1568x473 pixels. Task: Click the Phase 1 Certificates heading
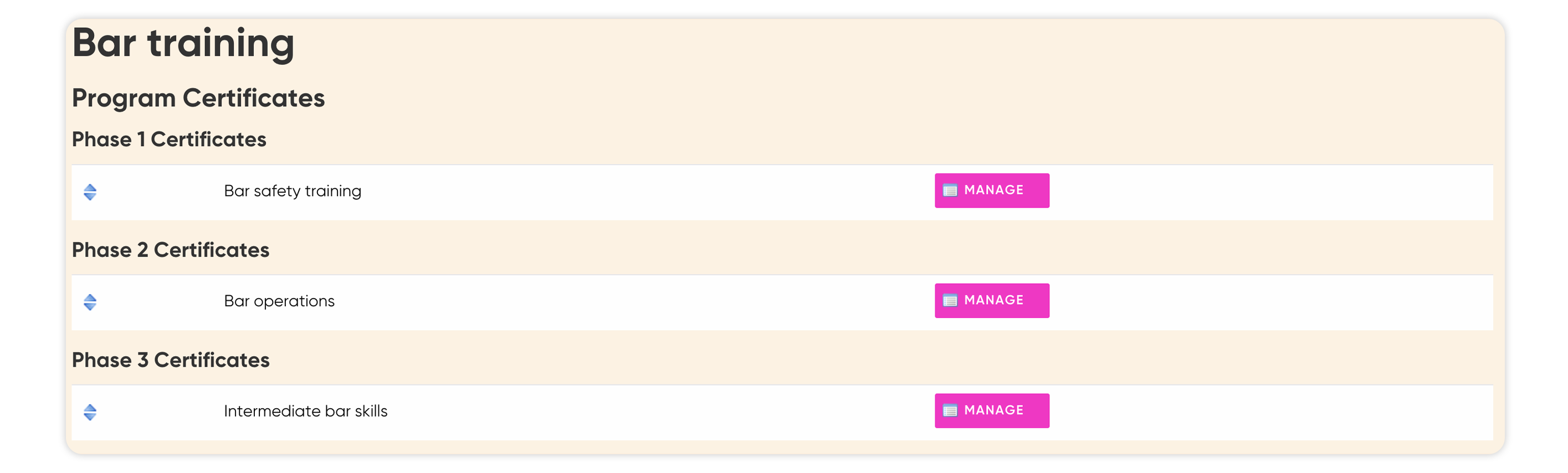(168, 140)
